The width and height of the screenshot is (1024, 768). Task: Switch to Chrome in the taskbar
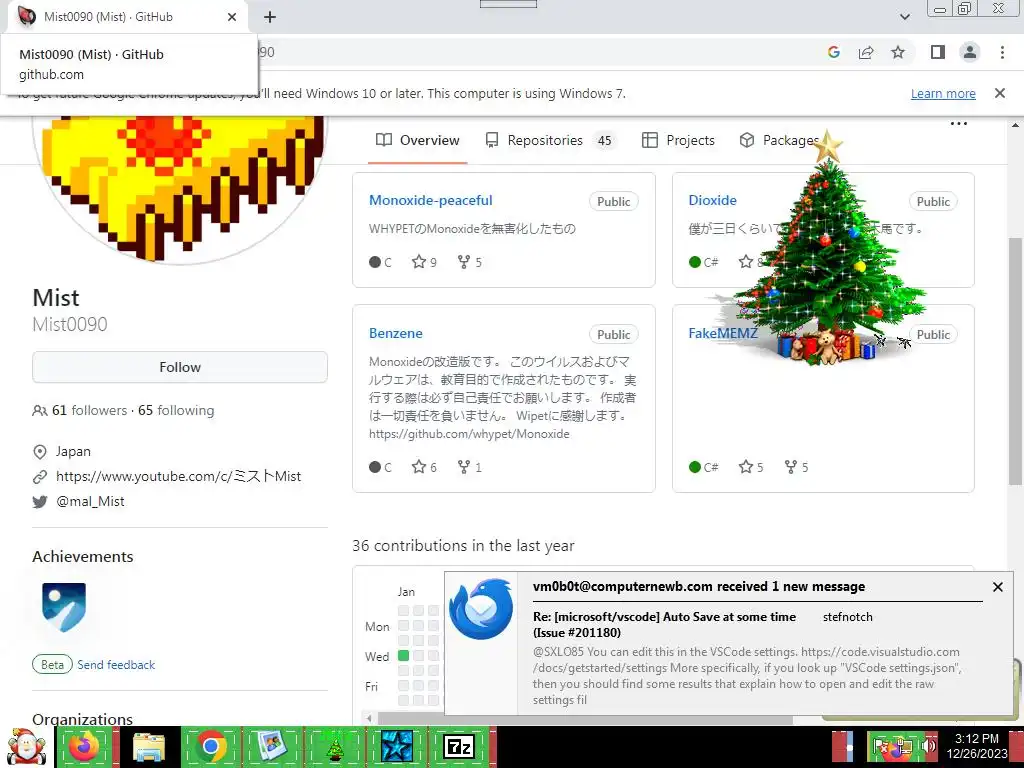coord(210,746)
